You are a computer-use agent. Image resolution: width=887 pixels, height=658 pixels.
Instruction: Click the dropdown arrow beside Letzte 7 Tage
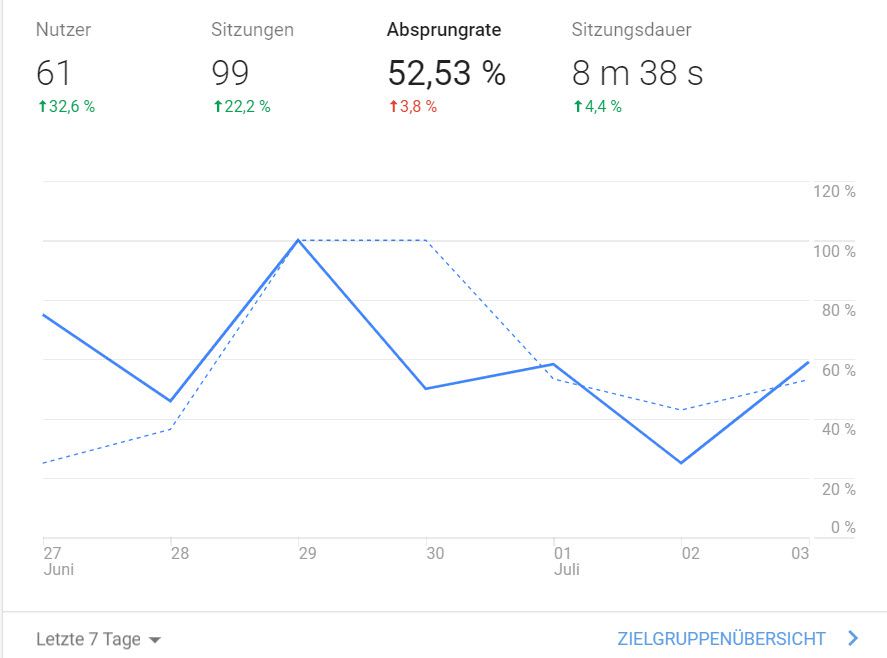(x=156, y=640)
